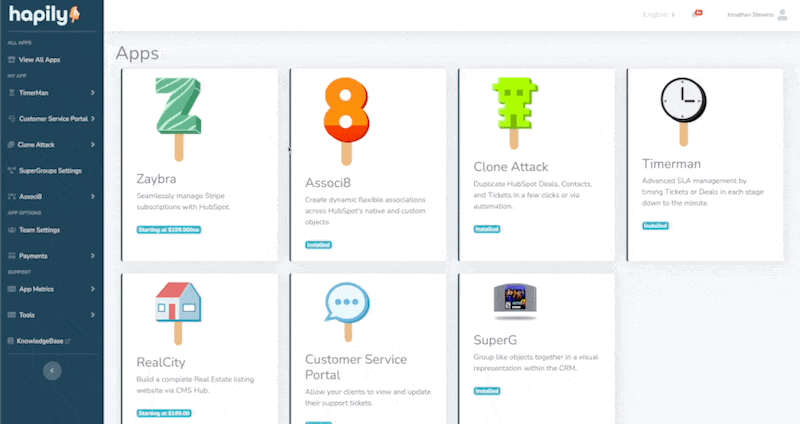Collapse the sidebar with the round arrow button
This screenshot has width=800, height=424.
click(52, 371)
